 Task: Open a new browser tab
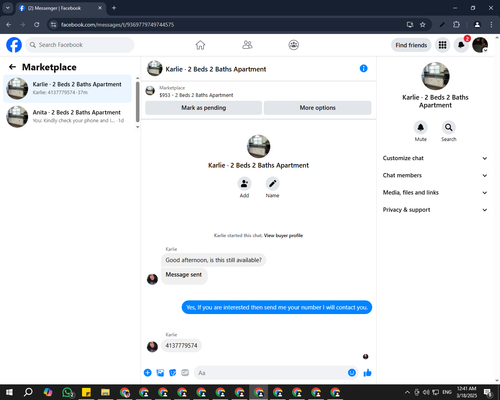[114, 8]
